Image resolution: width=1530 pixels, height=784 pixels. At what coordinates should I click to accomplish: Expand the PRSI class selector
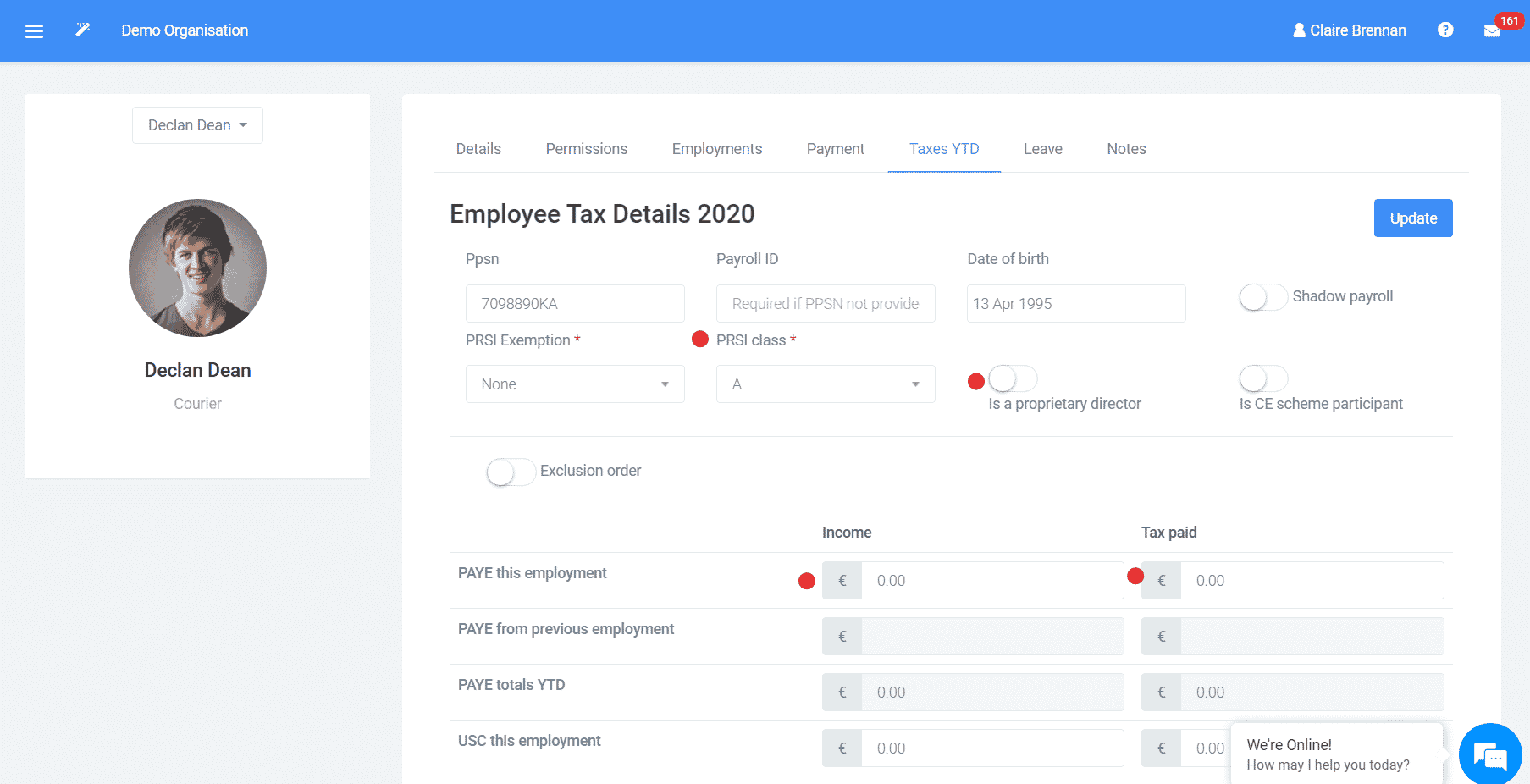click(825, 384)
